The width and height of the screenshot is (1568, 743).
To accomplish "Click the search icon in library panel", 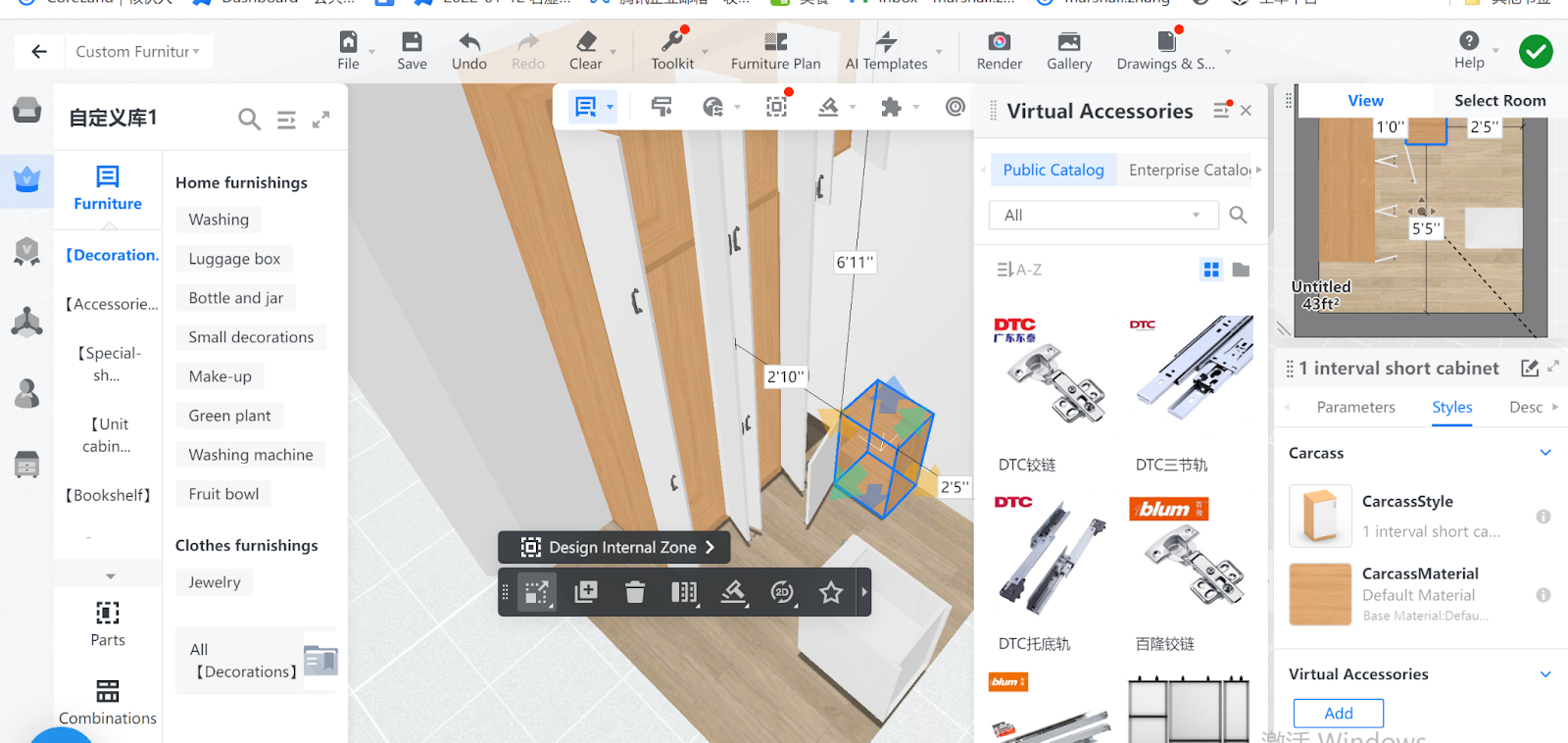I will point(249,120).
